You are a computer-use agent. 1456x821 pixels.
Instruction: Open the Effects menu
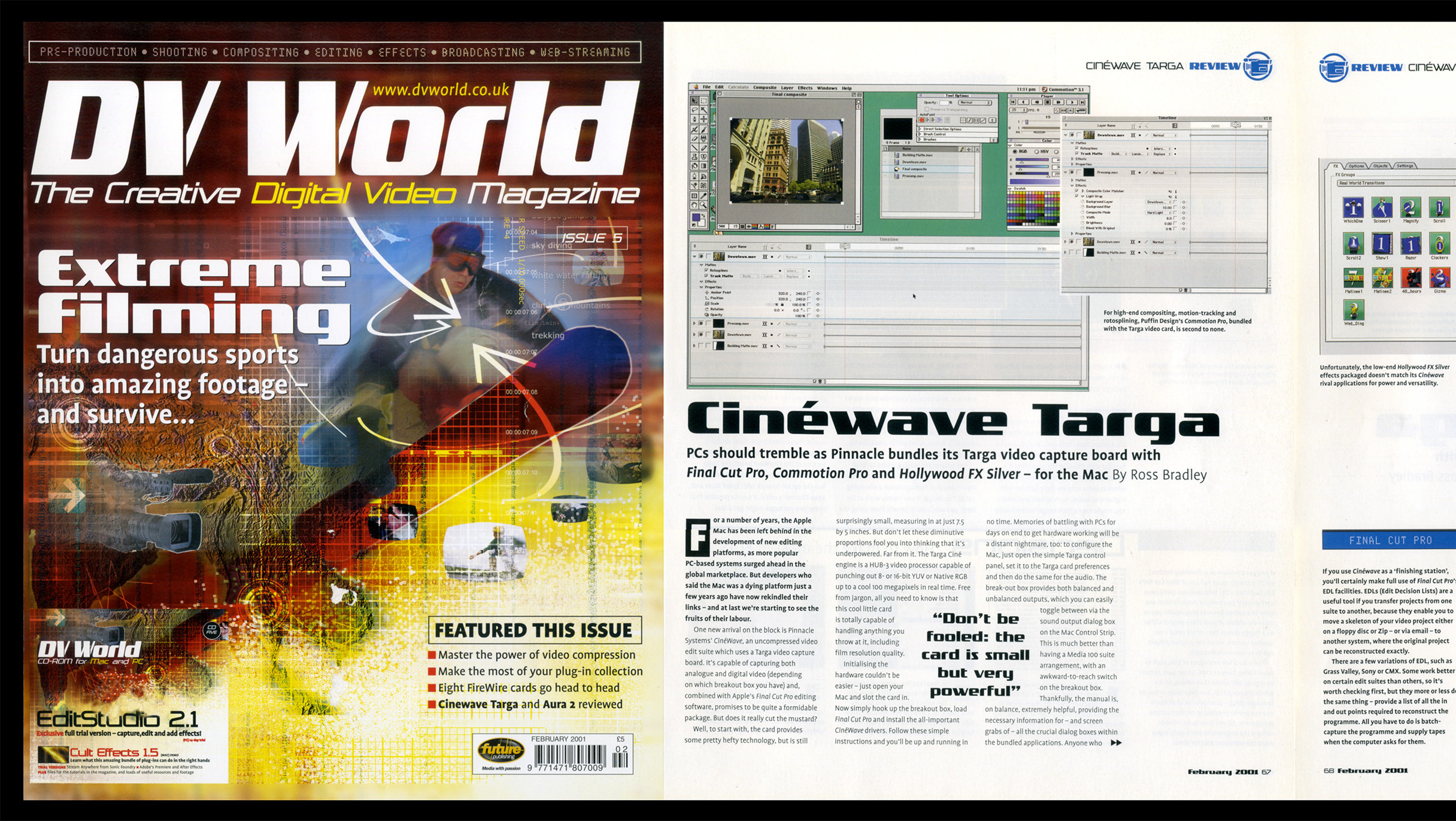[x=805, y=88]
